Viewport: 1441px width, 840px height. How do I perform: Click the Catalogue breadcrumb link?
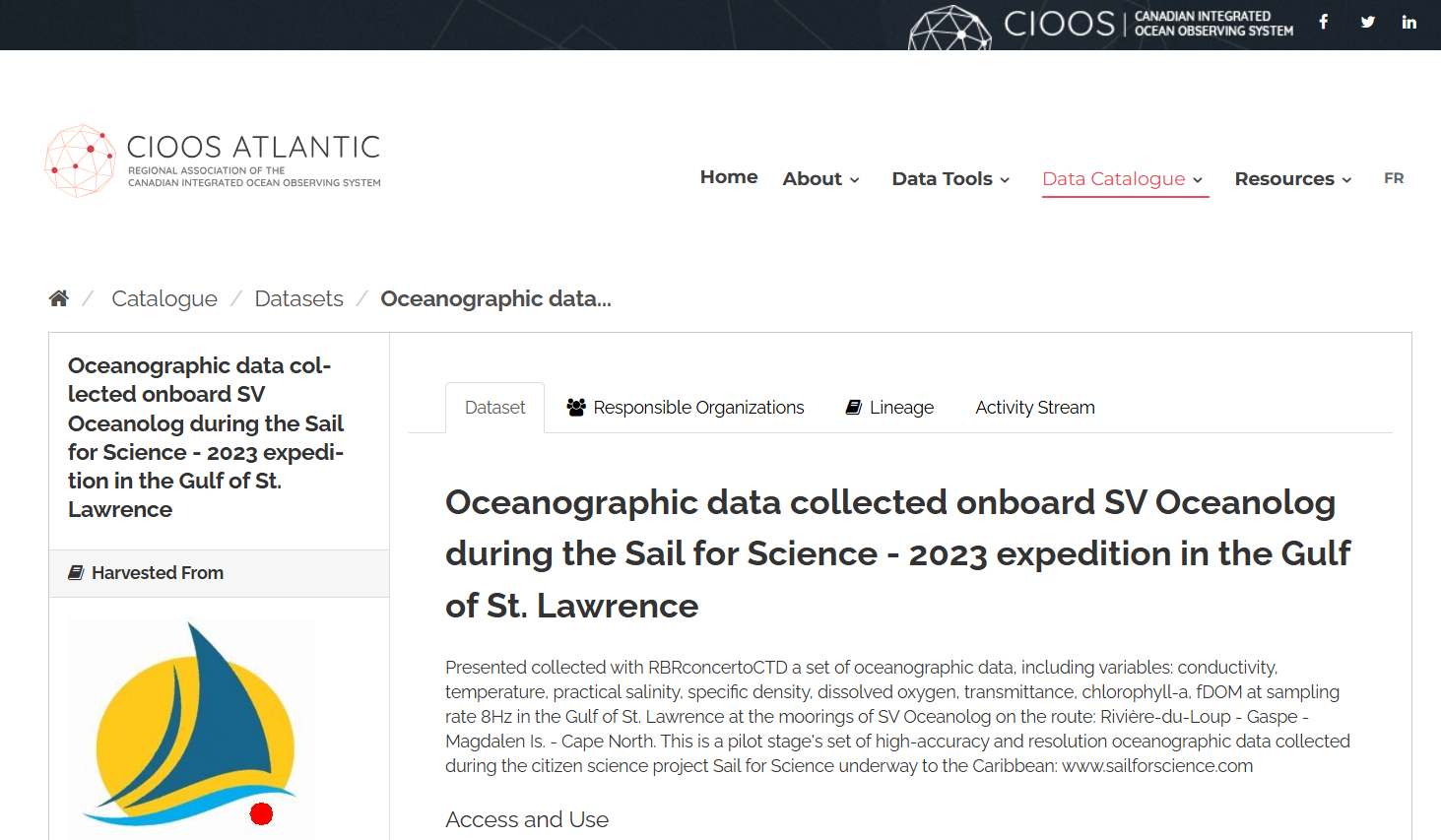point(164,298)
